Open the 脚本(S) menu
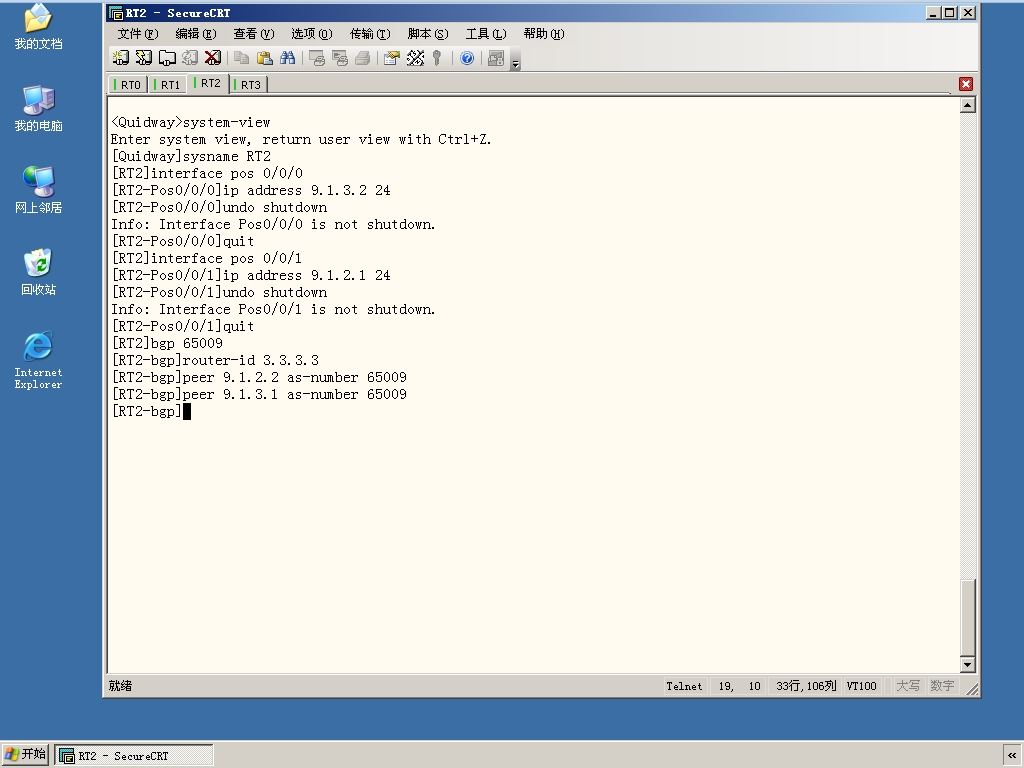 pos(428,33)
